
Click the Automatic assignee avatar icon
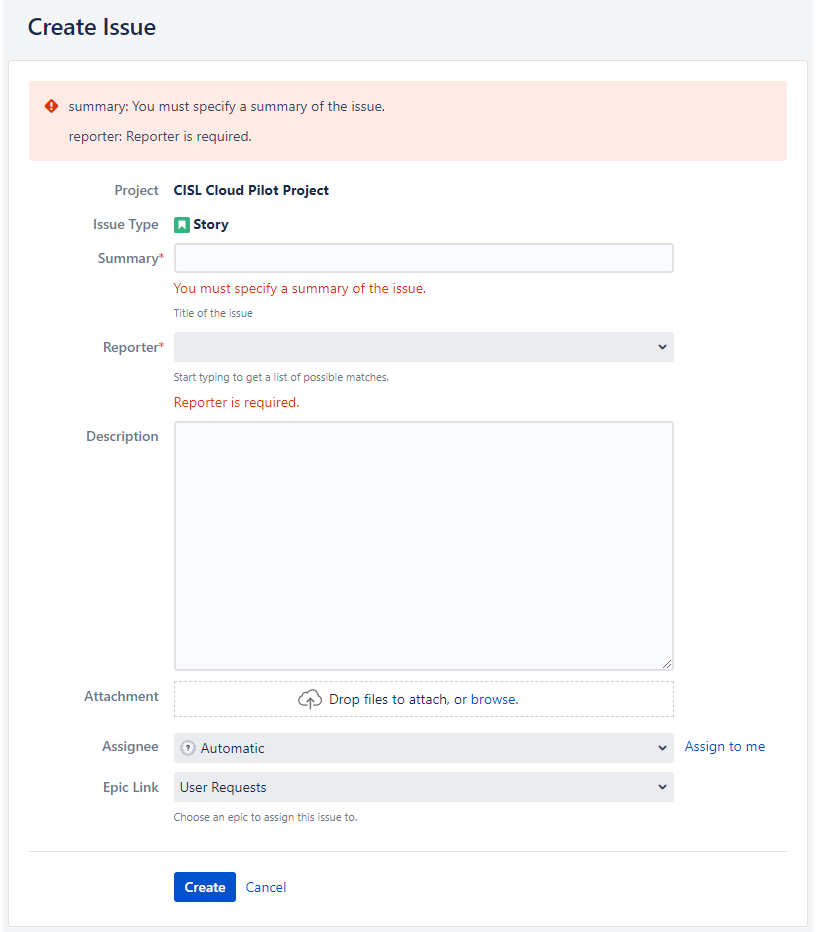tap(188, 748)
